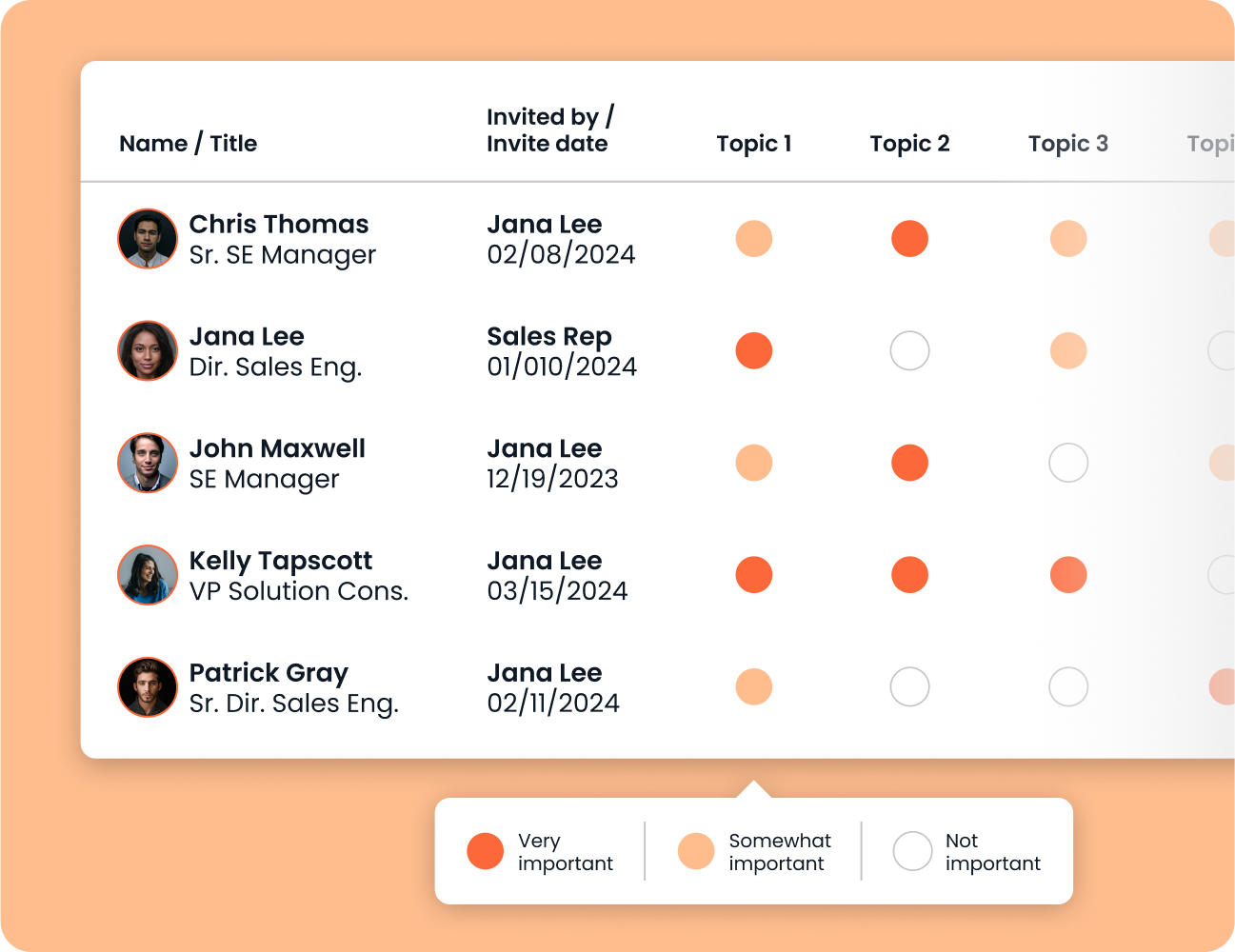Click the Sr. Dir. Sales Eng. title
Viewport: 1235px width, 952px height.
(x=294, y=704)
